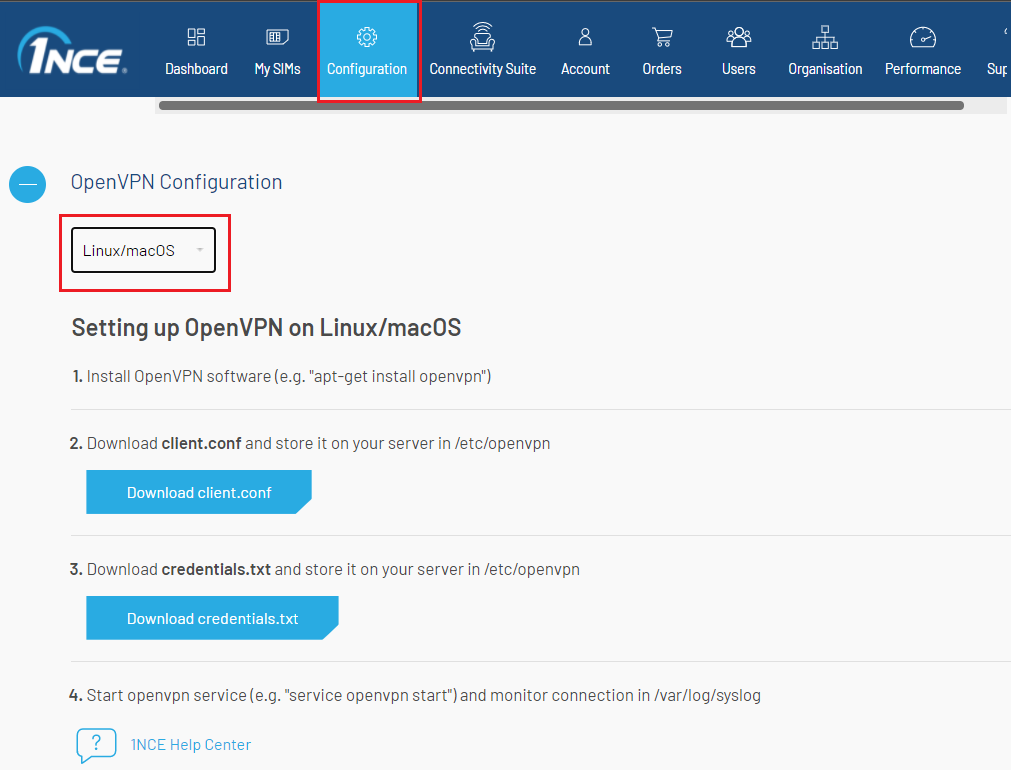The image size is (1011, 770).
Task: Click the Help Center question mark icon
Action: click(96, 745)
